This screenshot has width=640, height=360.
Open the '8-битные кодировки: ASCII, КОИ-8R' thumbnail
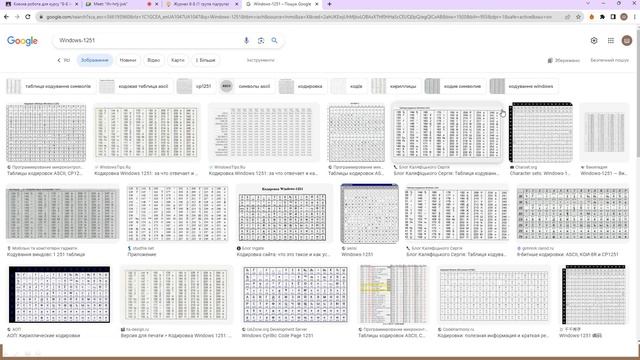pyautogui.click(x=573, y=213)
